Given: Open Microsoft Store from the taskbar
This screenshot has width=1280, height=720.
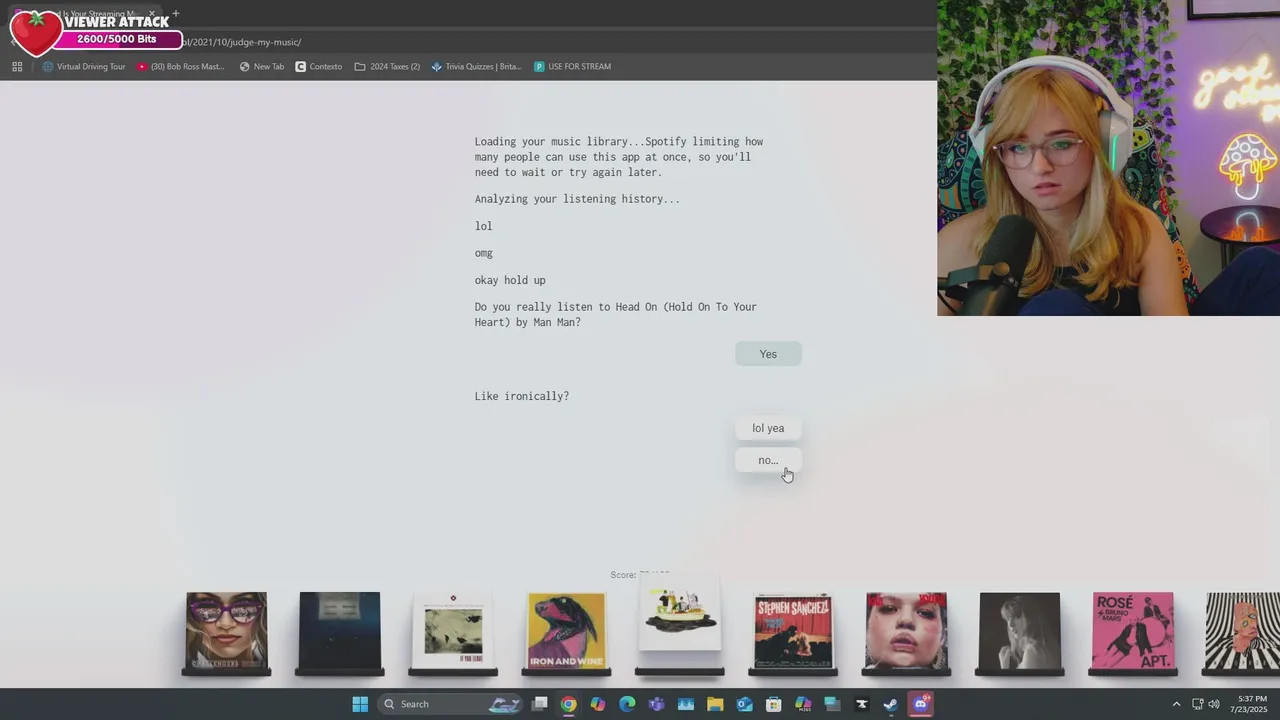Looking at the screenshot, I should click(x=774, y=704).
